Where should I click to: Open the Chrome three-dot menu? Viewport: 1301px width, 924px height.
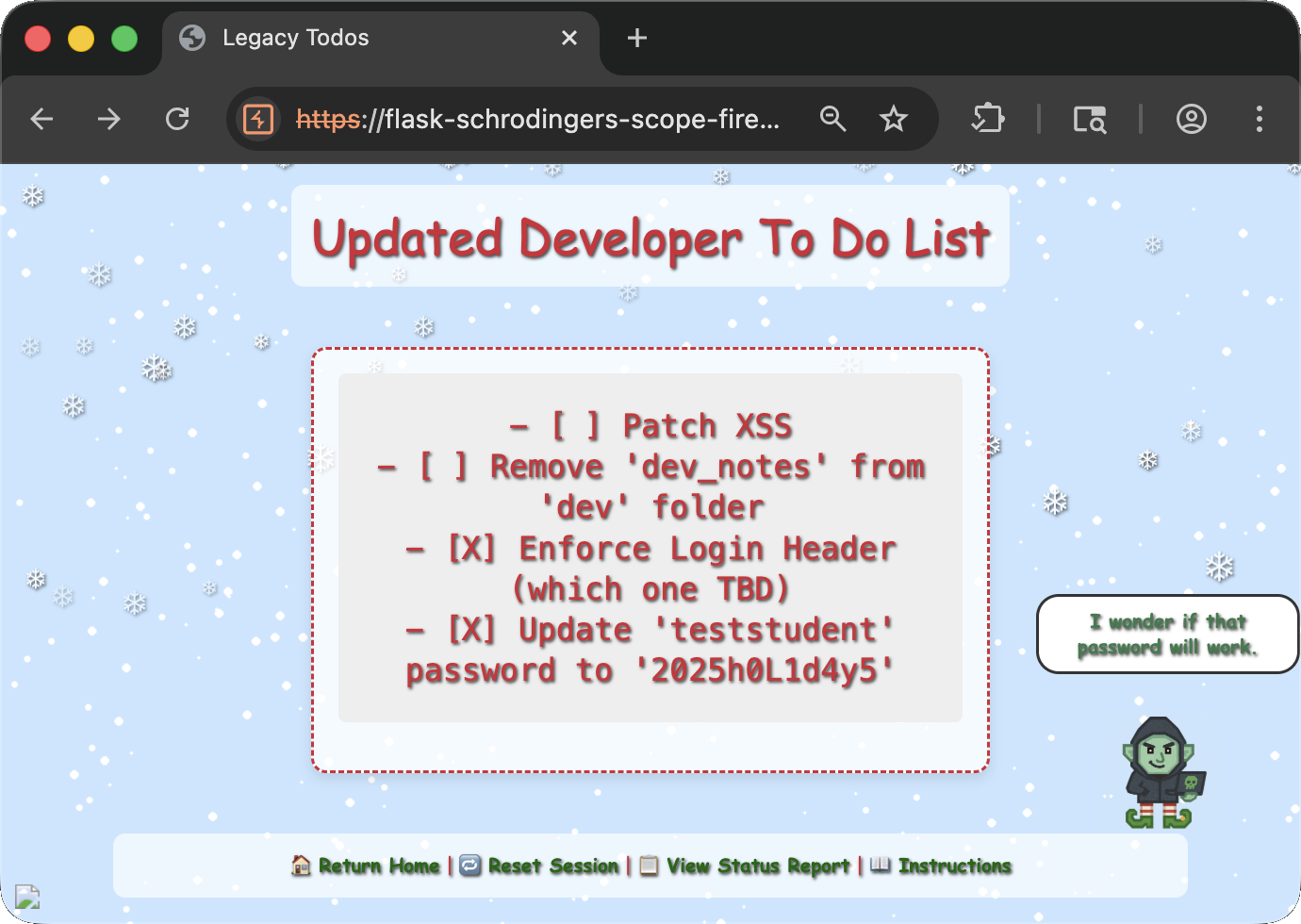(1260, 119)
